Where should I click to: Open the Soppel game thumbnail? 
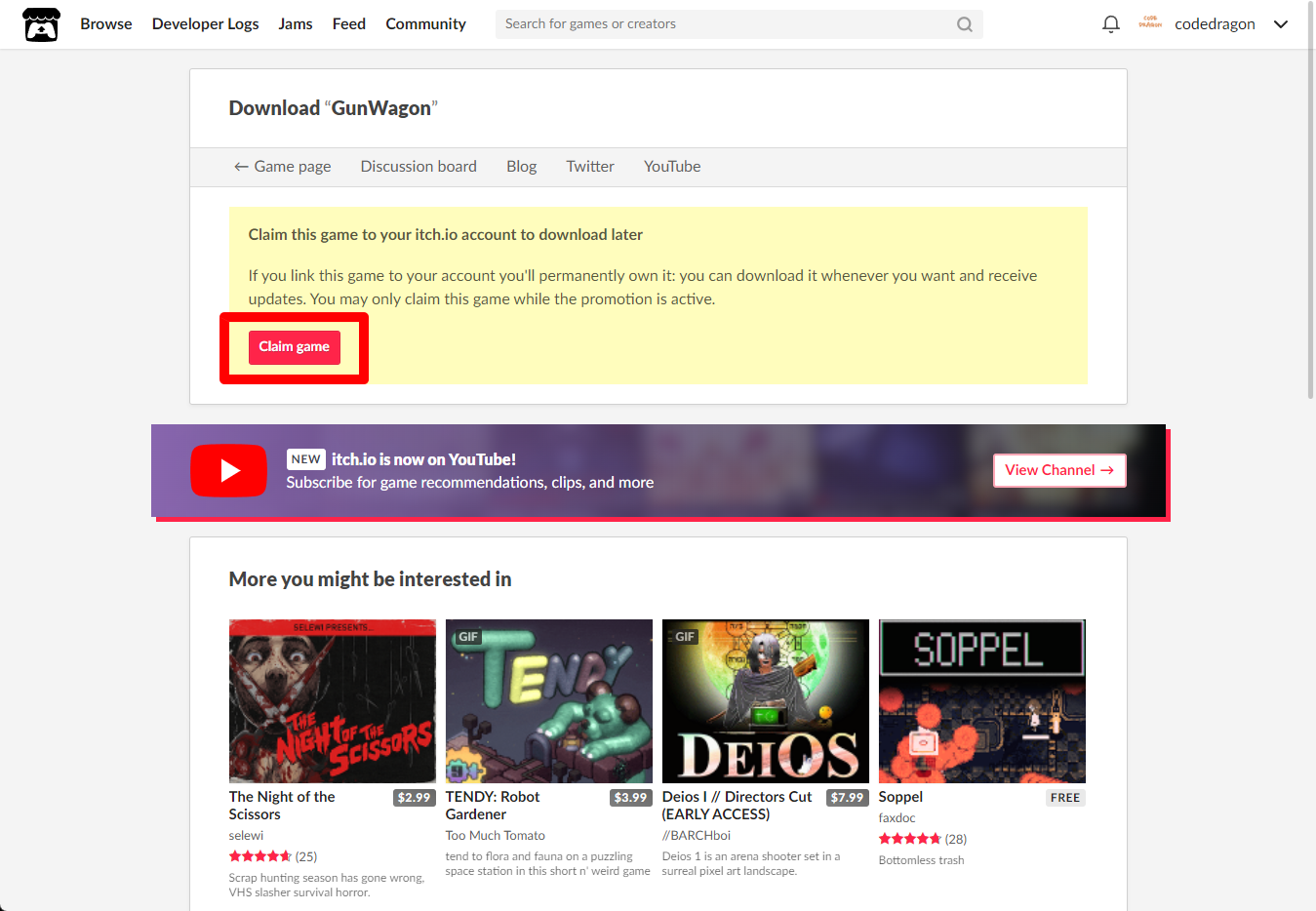tap(981, 700)
